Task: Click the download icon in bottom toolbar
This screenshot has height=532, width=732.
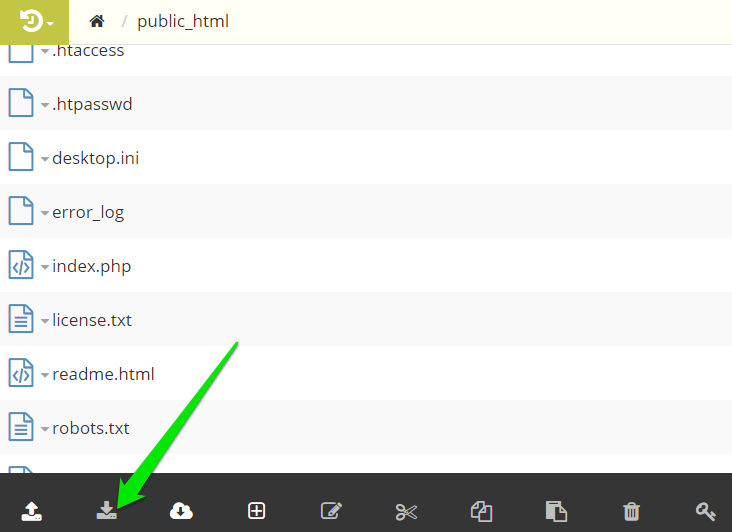Action: [106, 511]
